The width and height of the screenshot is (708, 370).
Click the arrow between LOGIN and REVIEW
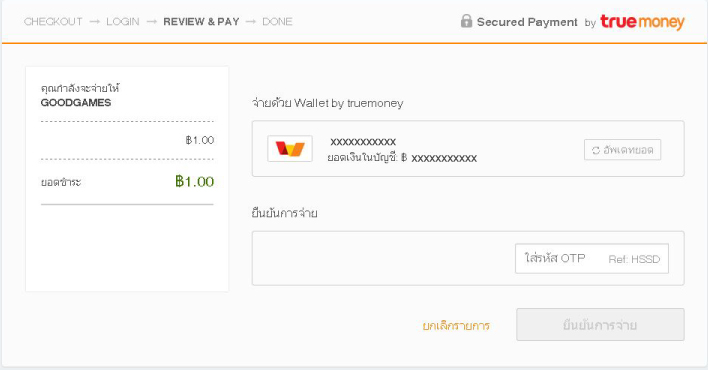pyautogui.click(x=152, y=22)
